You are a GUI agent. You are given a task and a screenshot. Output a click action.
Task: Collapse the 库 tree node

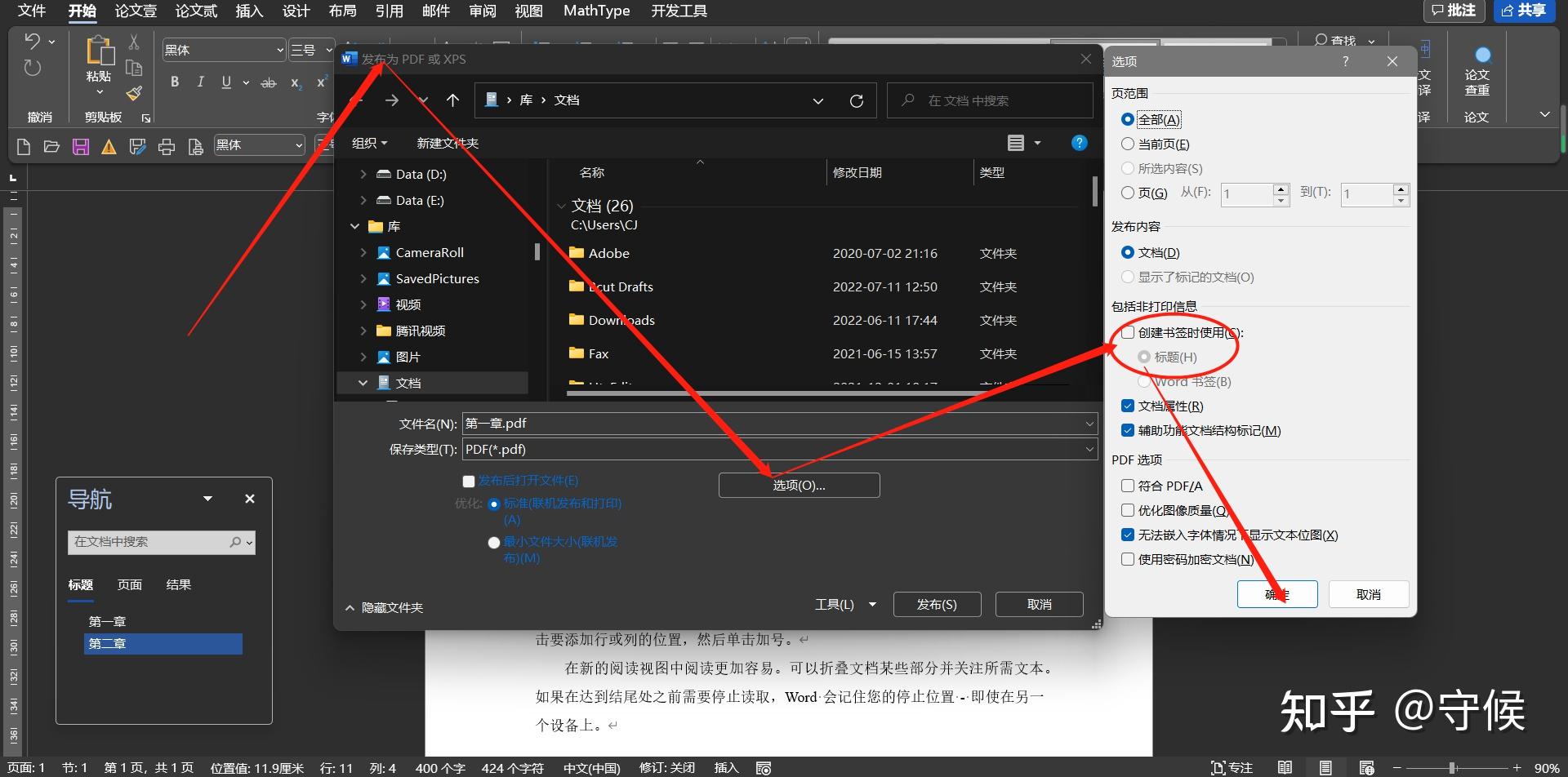[x=354, y=227]
